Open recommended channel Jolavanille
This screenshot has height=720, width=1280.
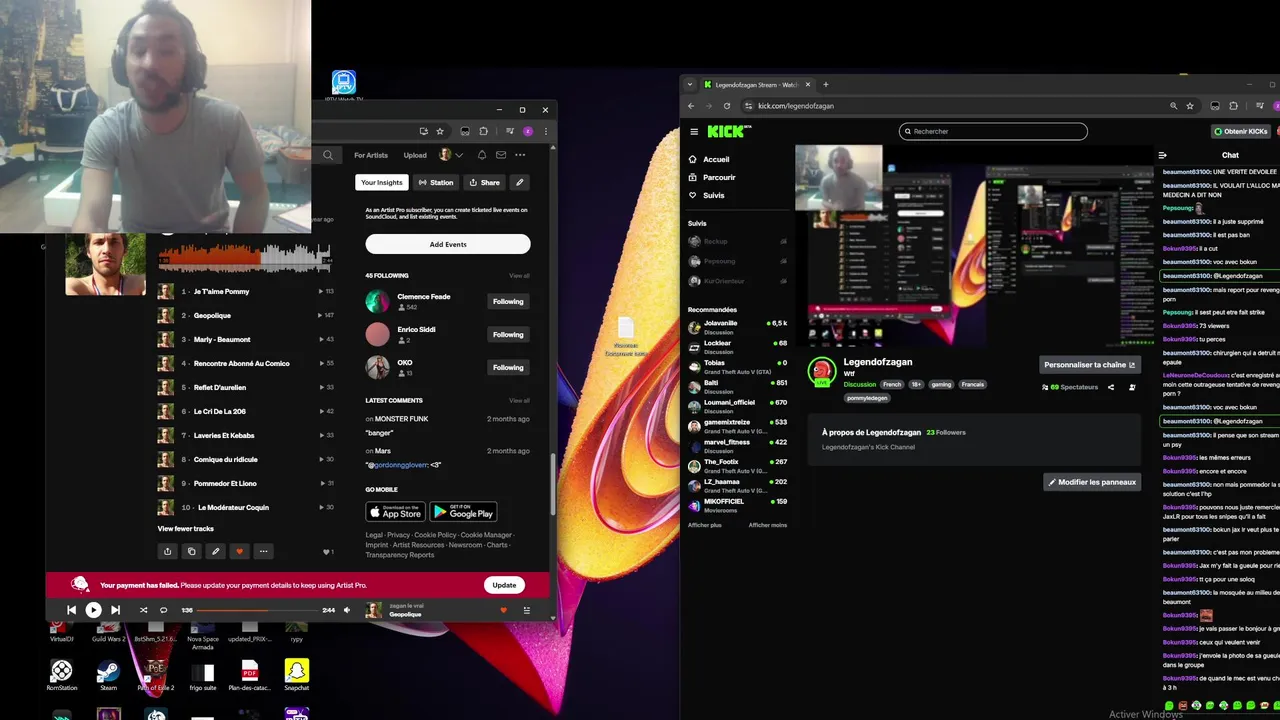pos(738,327)
